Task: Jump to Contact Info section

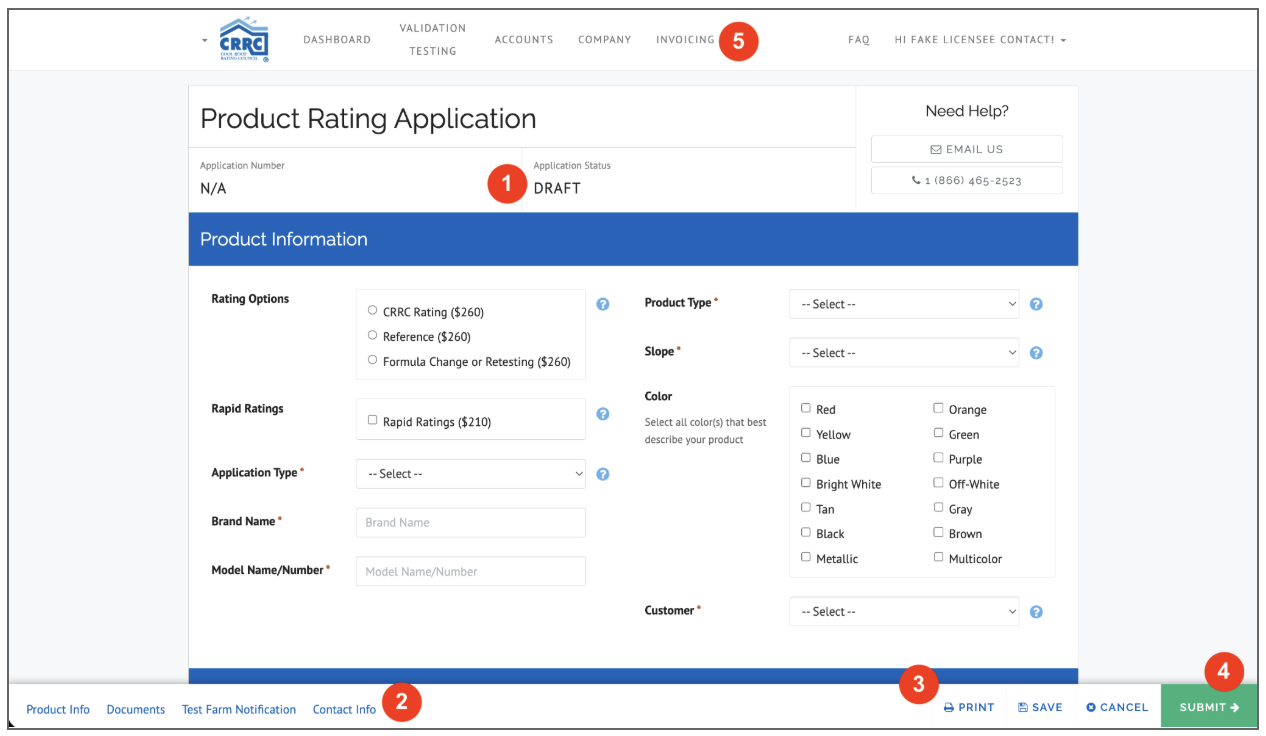Action: 344,710
